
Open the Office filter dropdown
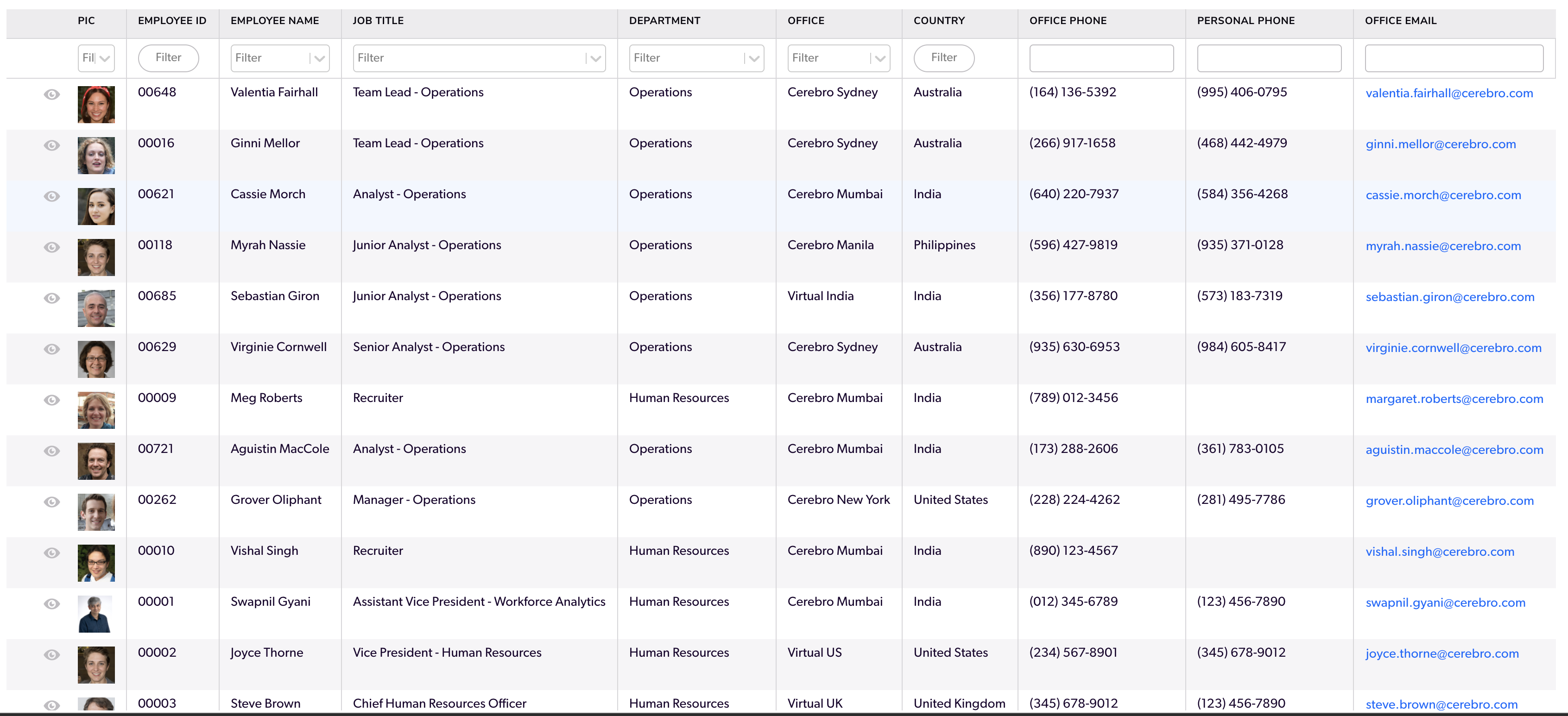coord(879,58)
